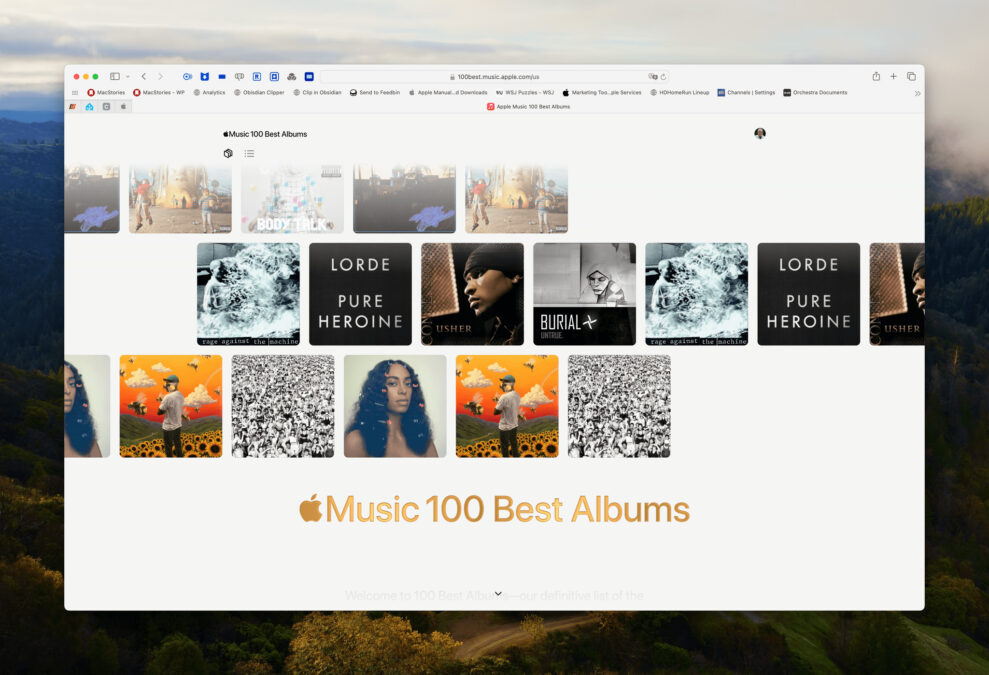The width and height of the screenshot is (989, 675).
Task: Toggle the Safari sidebar
Action: (115, 76)
